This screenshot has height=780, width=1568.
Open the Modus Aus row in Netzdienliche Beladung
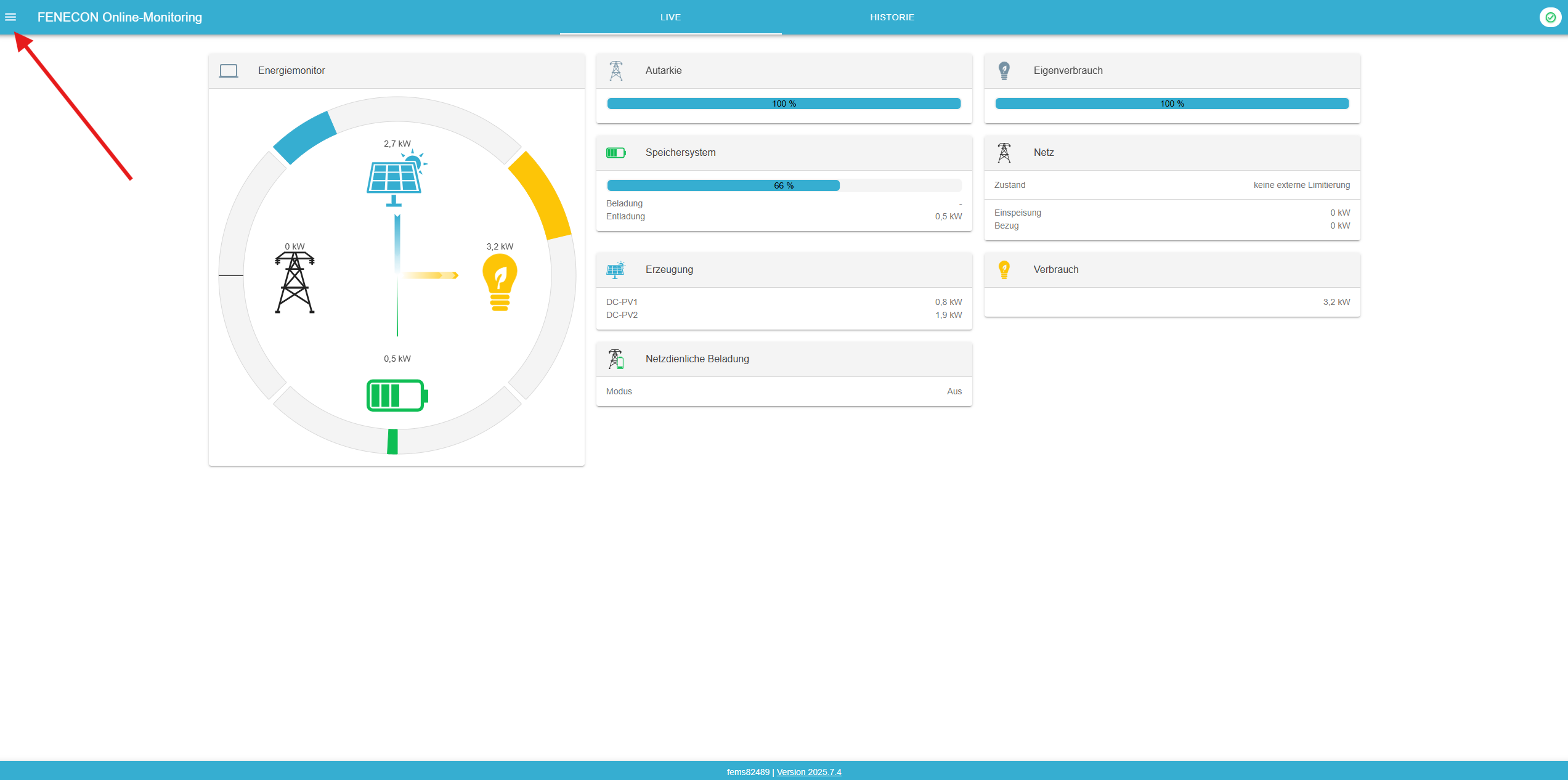(784, 391)
